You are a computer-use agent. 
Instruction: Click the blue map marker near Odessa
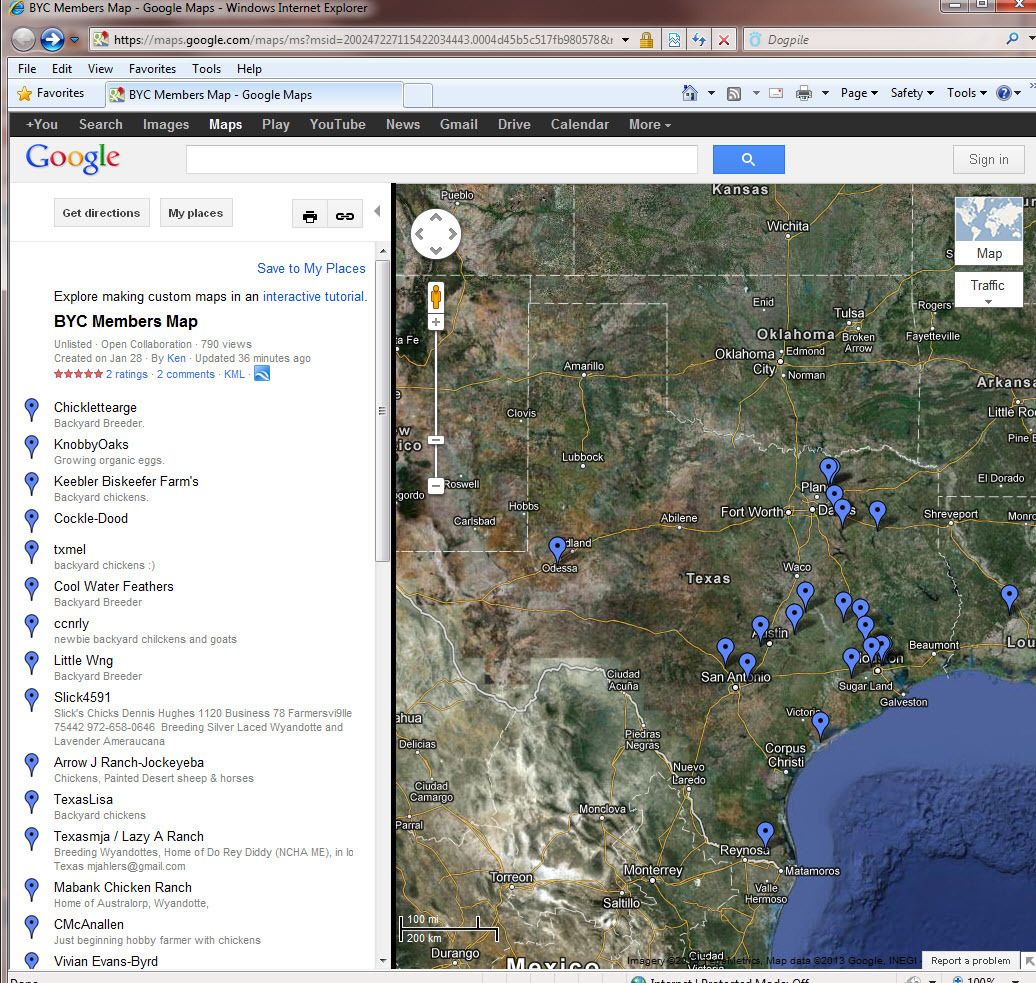click(557, 548)
